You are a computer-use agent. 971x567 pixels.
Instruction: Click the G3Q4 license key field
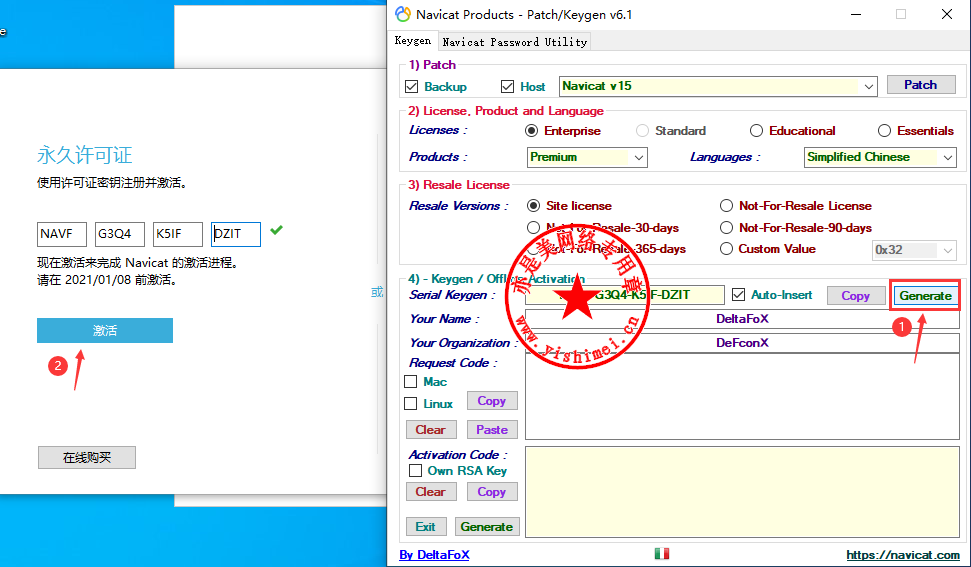click(120, 234)
